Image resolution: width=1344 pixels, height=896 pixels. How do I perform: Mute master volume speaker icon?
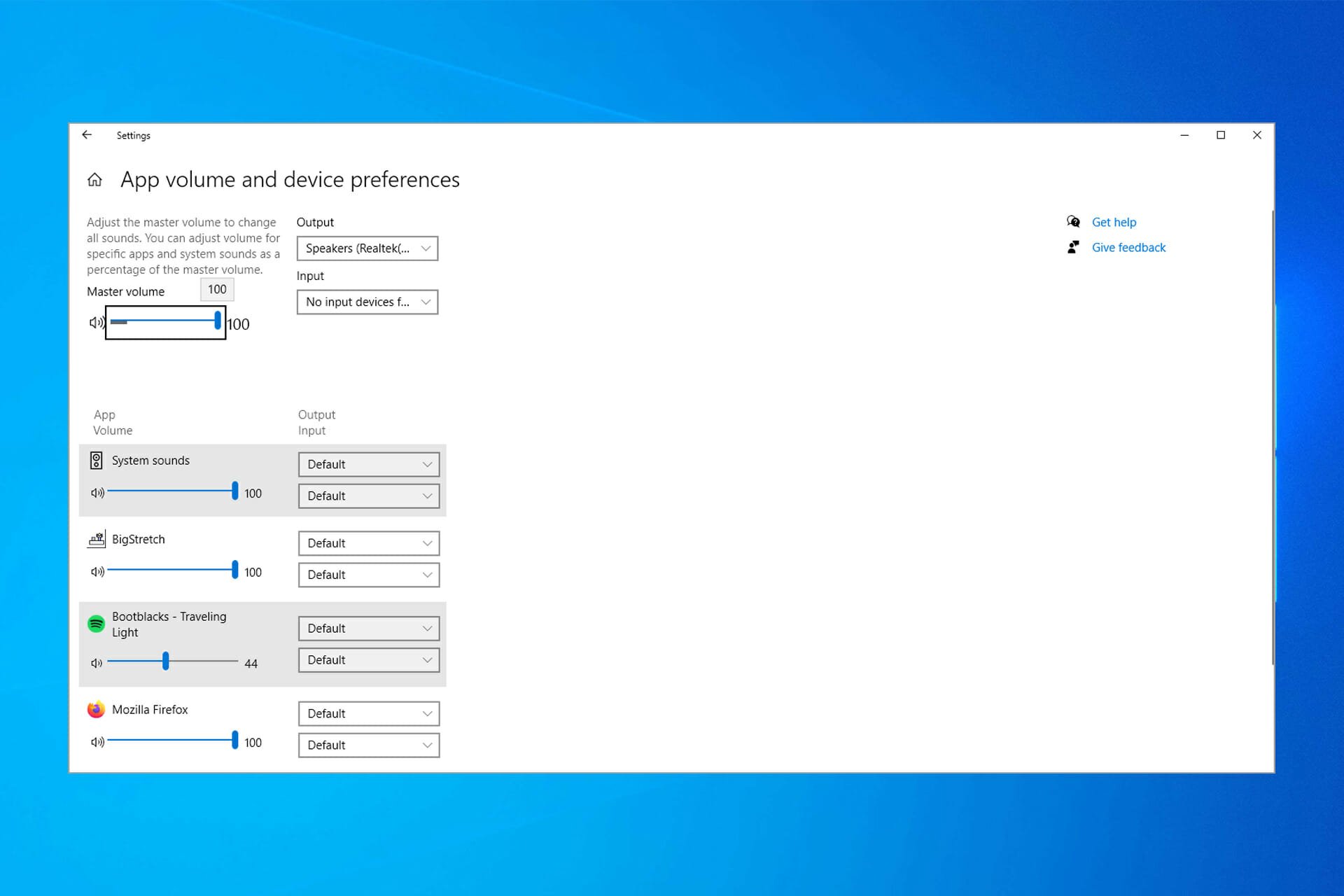pos(97,323)
